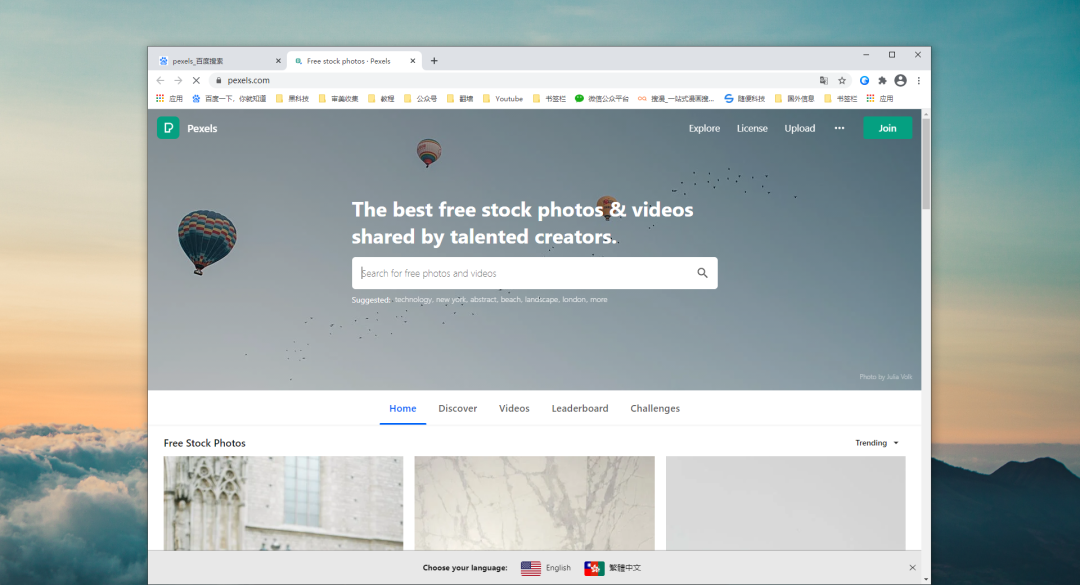Click the Upload link
This screenshot has height=585, width=1080.
800,128
